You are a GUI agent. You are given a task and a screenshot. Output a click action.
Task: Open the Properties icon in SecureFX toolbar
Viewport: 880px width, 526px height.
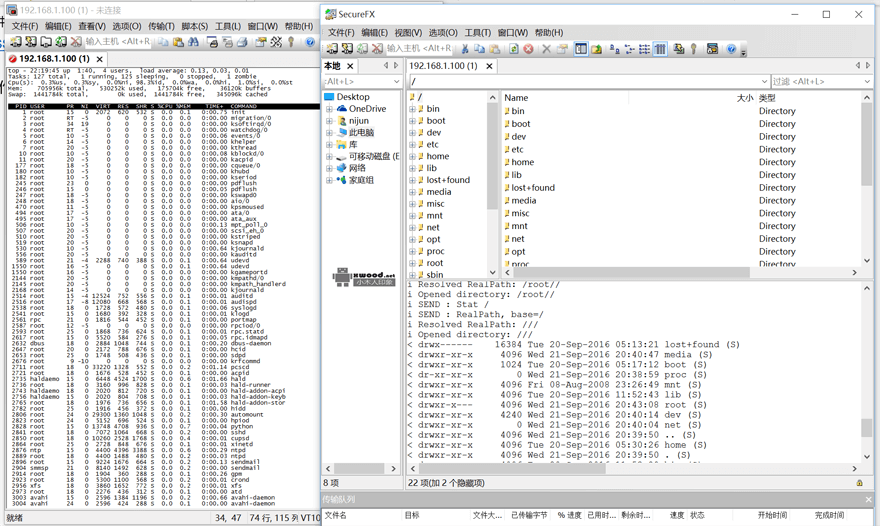point(562,49)
